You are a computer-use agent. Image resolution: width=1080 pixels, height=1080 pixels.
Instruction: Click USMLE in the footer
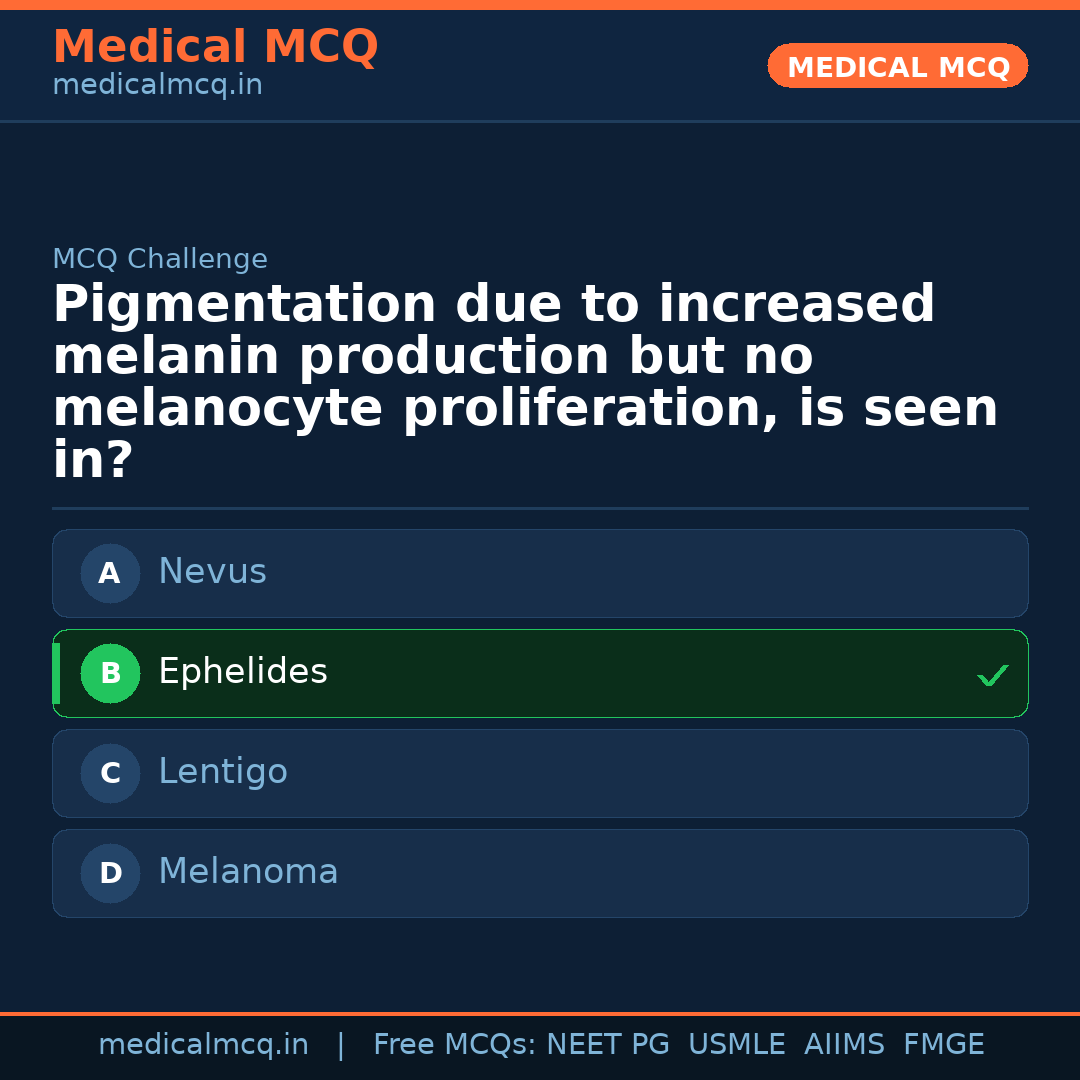(736, 1045)
